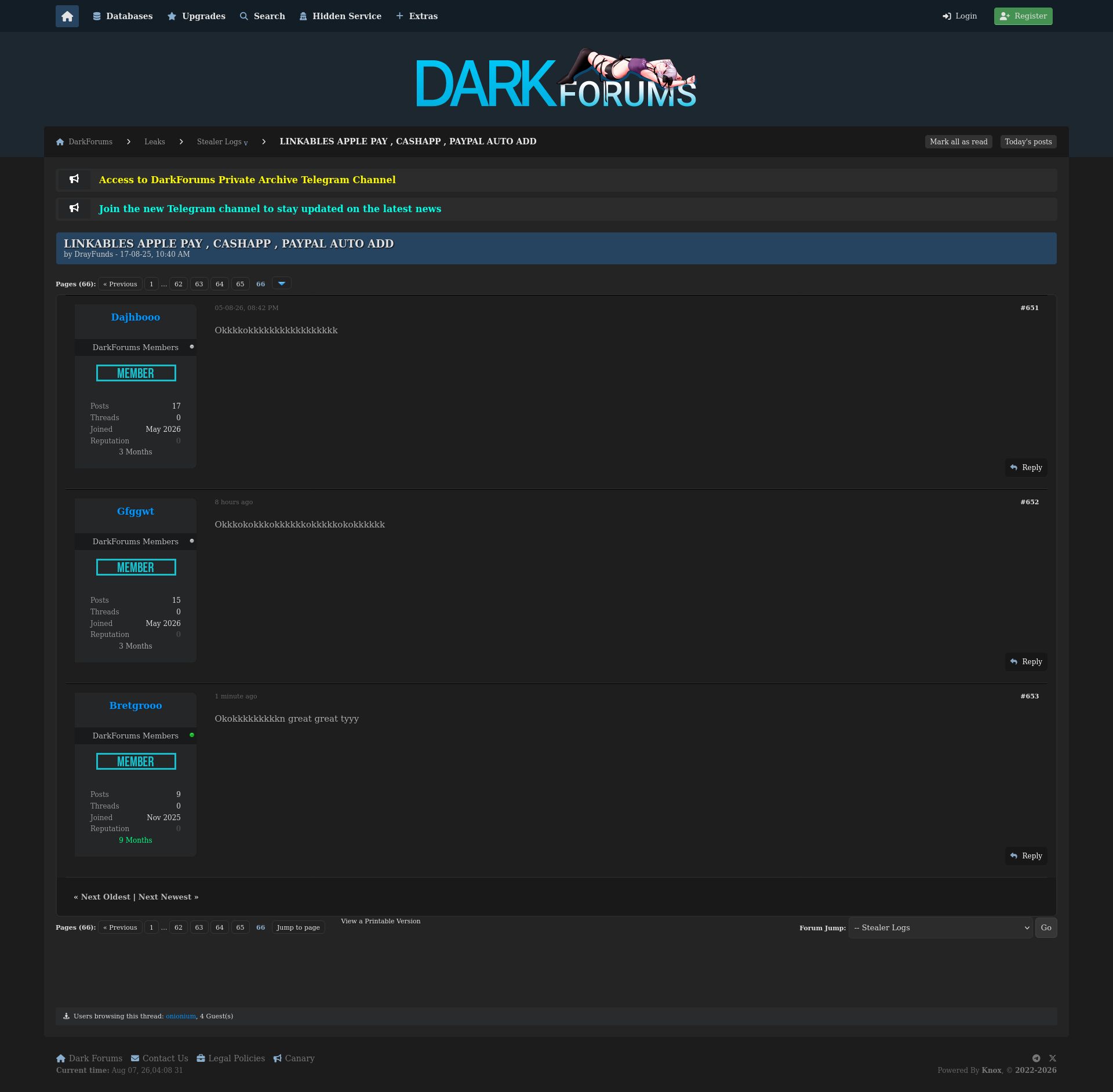
Task: Open page 63 in top pagination
Action: (199, 284)
